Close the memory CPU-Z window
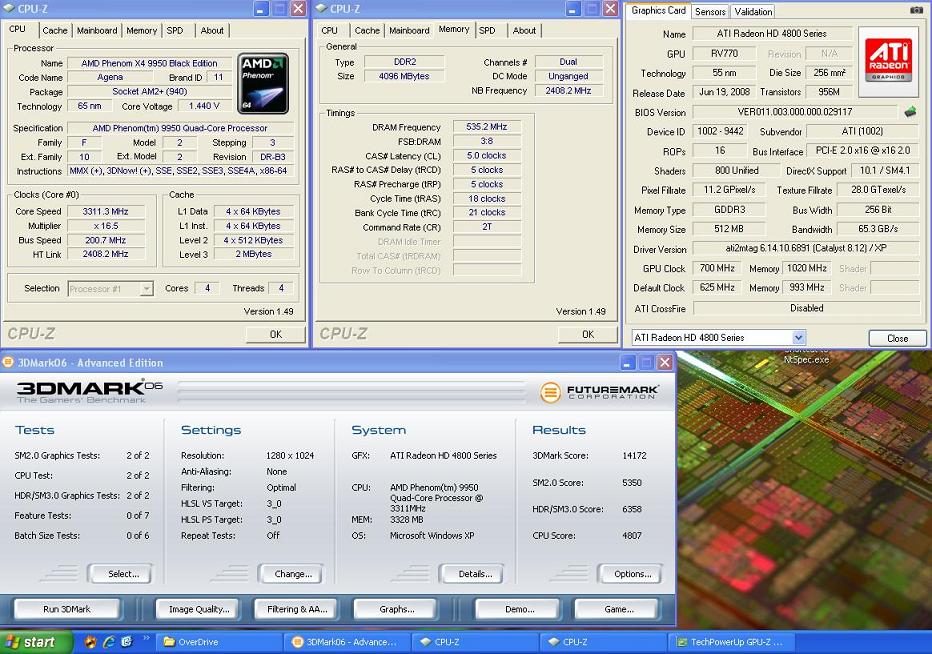 pos(610,9)
